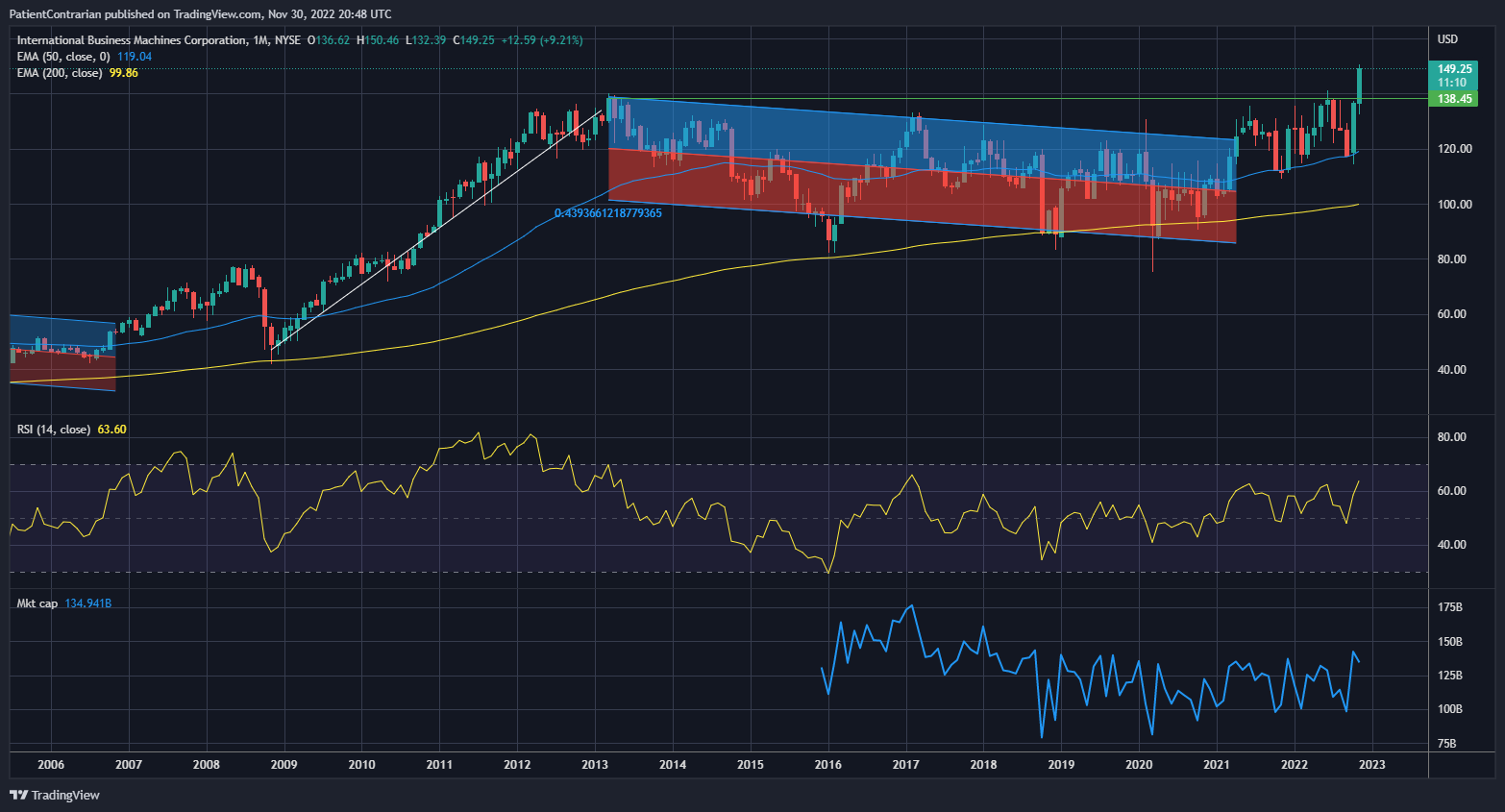Click the RSI value 63.60

pyautogui.click(x=112, y=430)
